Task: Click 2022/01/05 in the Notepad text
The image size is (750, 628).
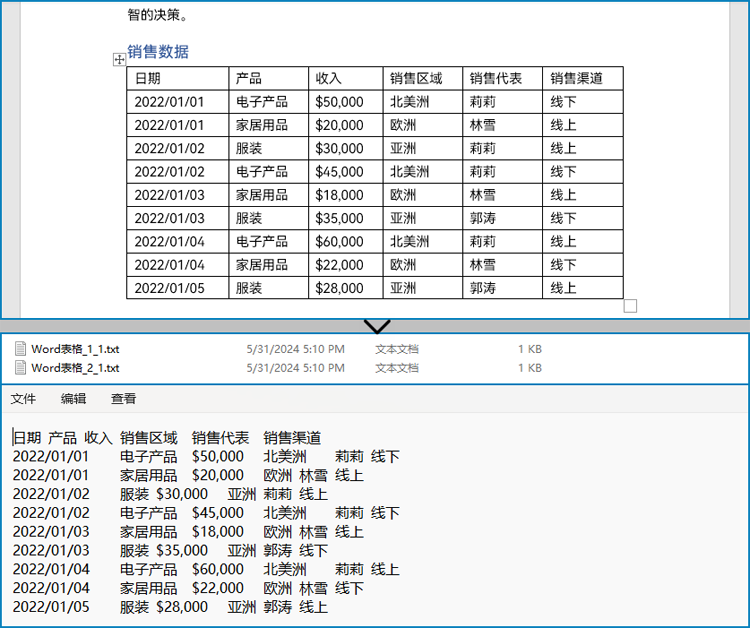Action: pyautogui.click(x=51, y=607)
